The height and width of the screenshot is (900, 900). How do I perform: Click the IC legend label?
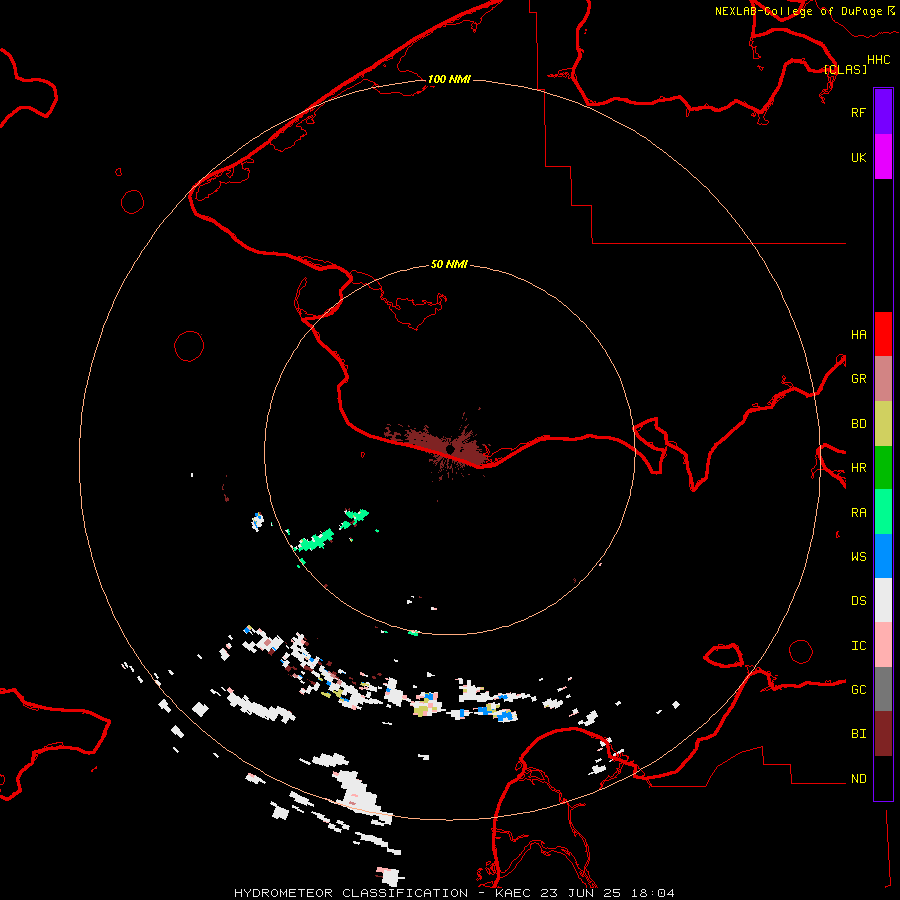coord(858,646)
